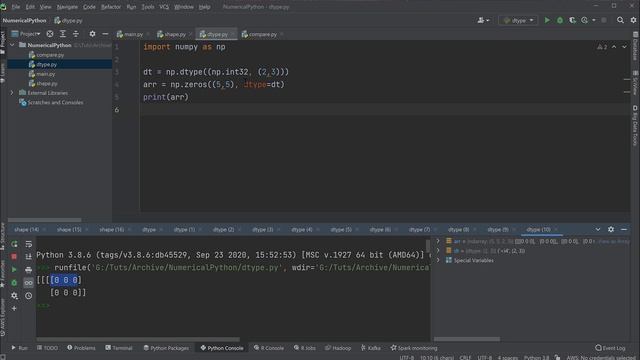Run the dtype configuration with the green play button
The width and height of the screenshot is (640, 360).
pyautogui.click(x=547, y=20)
